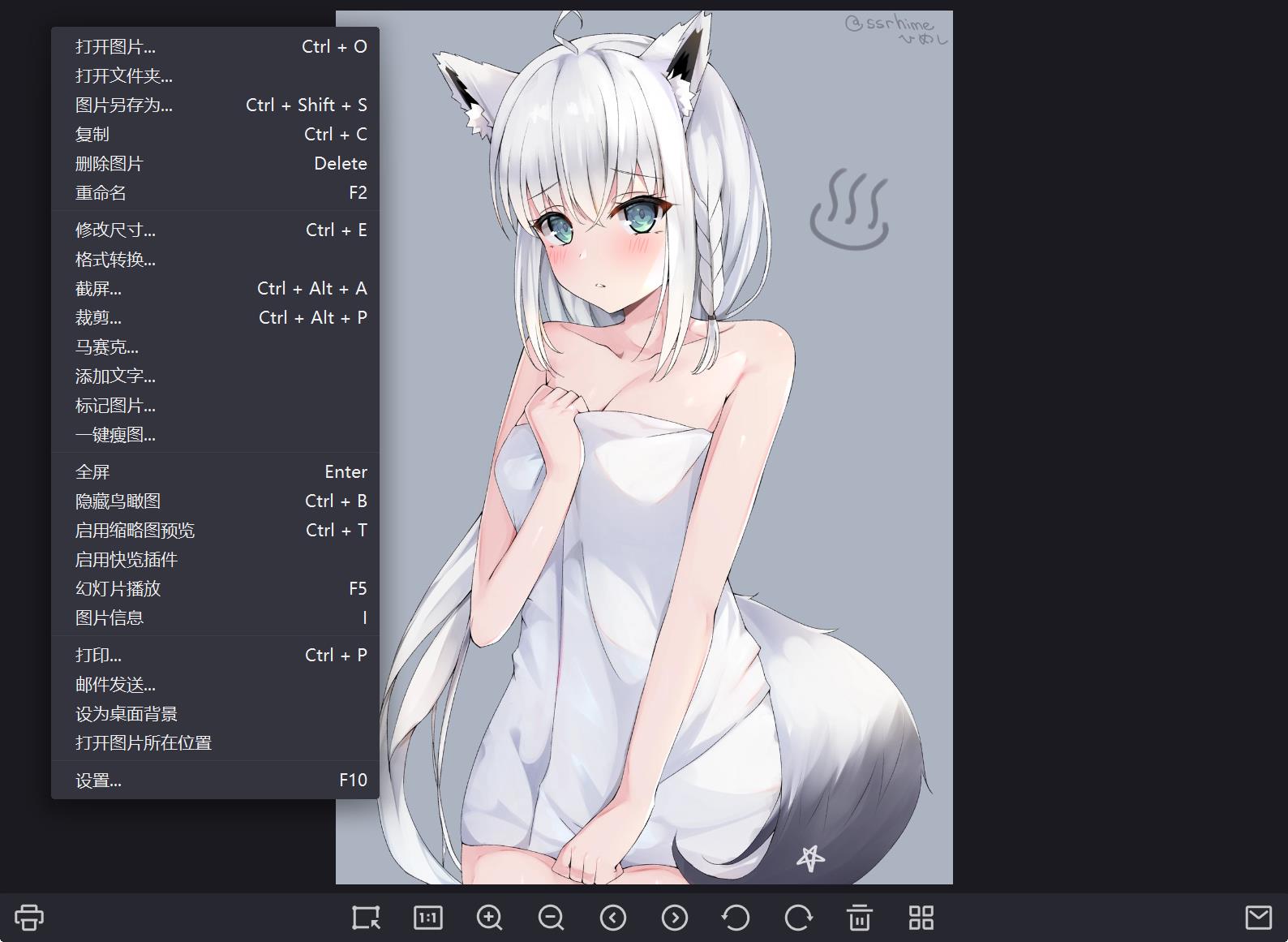Screen dimensions: 1288x942
Task: Click the trash delete icon in toolbar
Action: click(860, 918)
